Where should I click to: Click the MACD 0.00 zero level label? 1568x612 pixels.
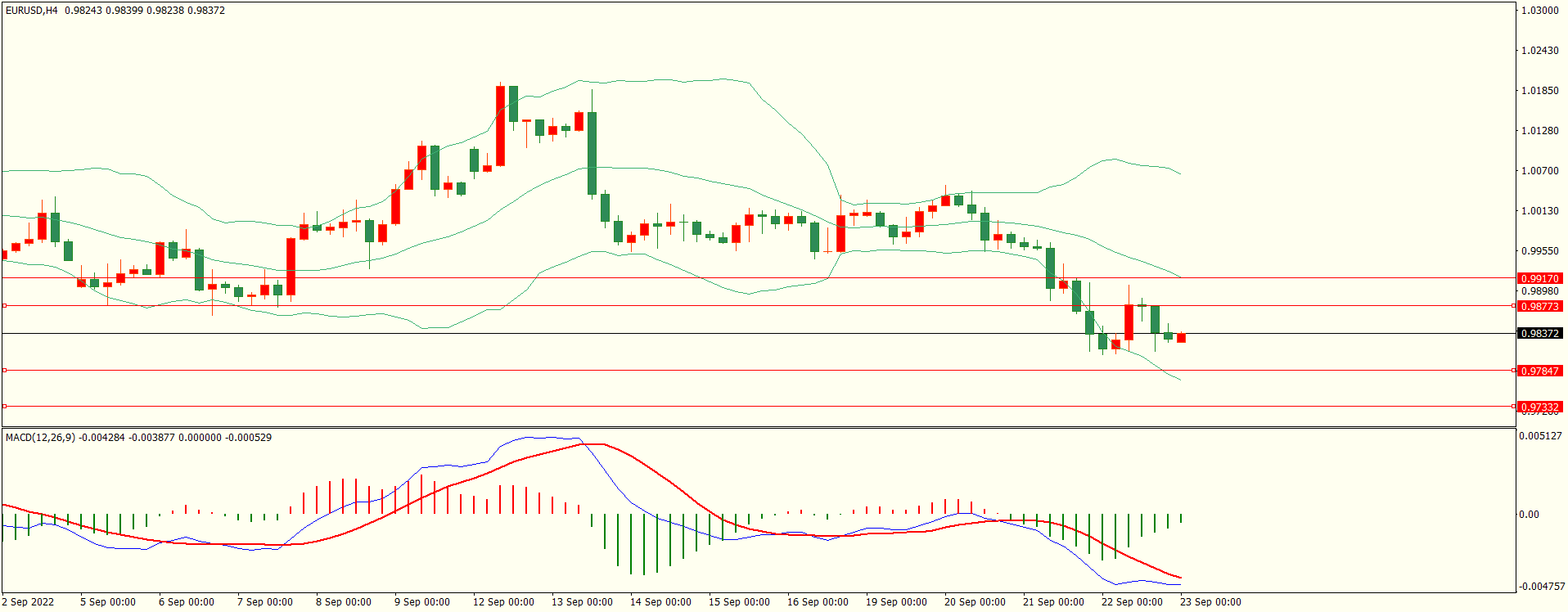1529,515
